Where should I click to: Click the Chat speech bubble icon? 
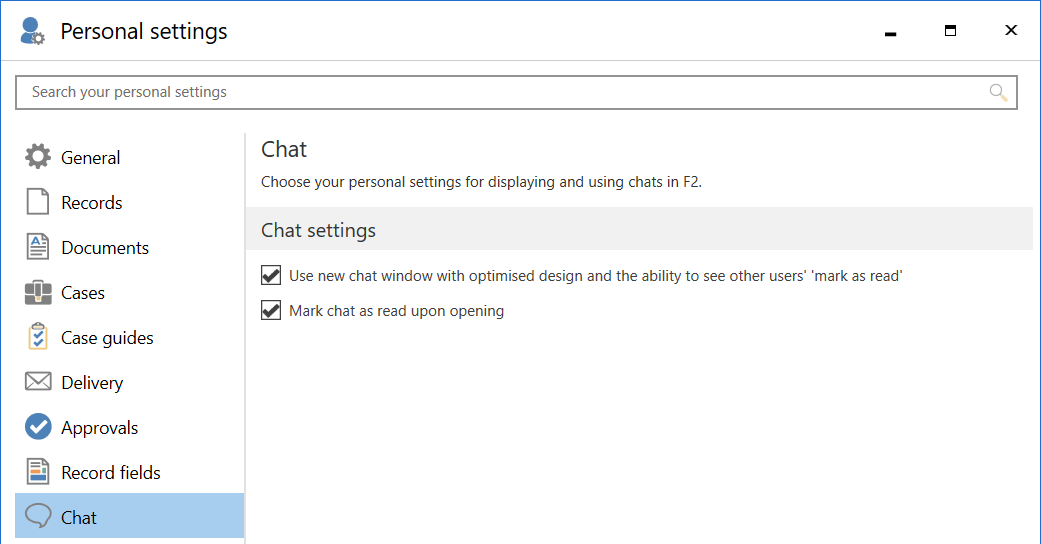[38, 516]
